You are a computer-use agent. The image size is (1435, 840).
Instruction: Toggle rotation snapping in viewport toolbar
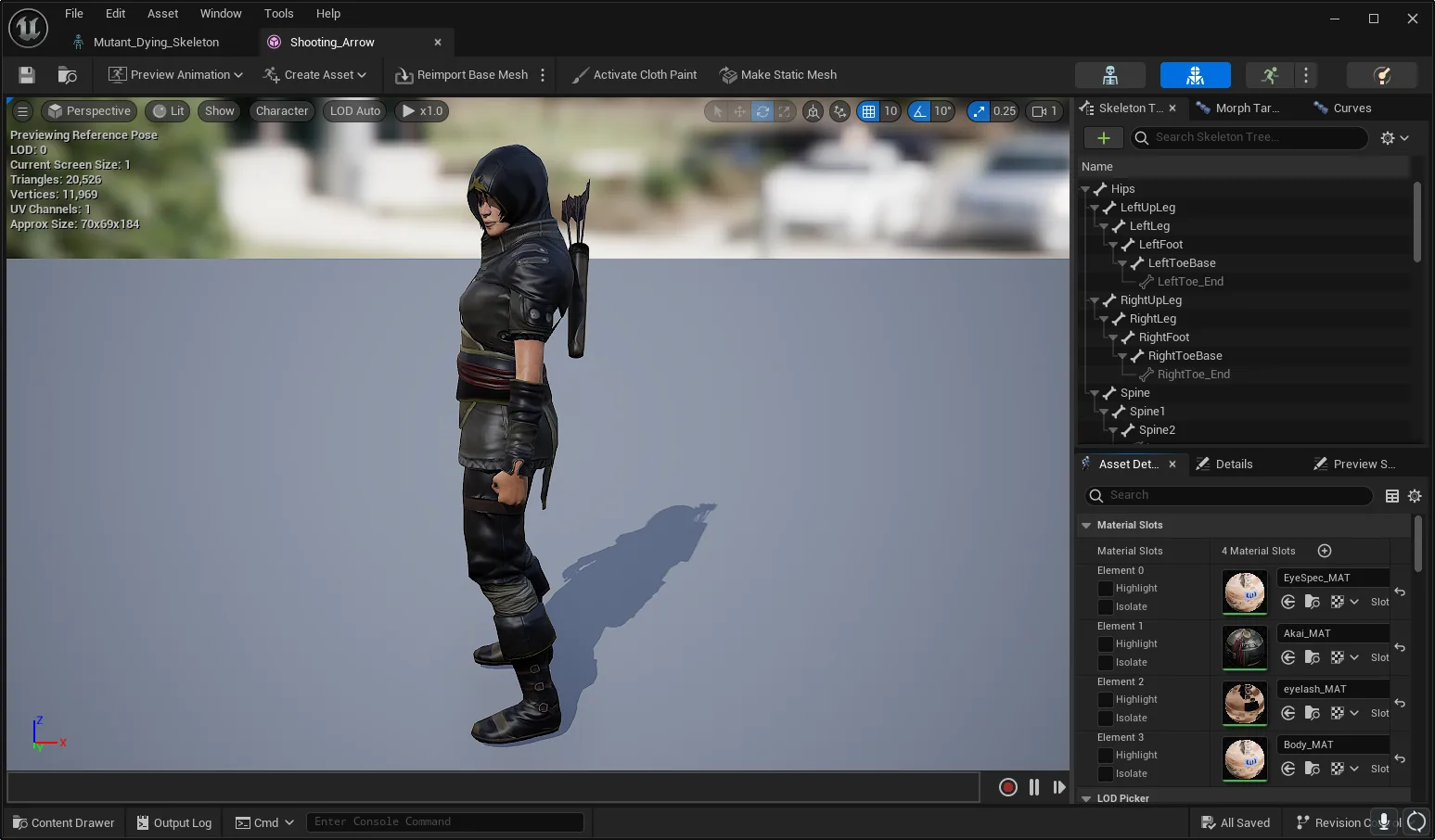[919, 111]
